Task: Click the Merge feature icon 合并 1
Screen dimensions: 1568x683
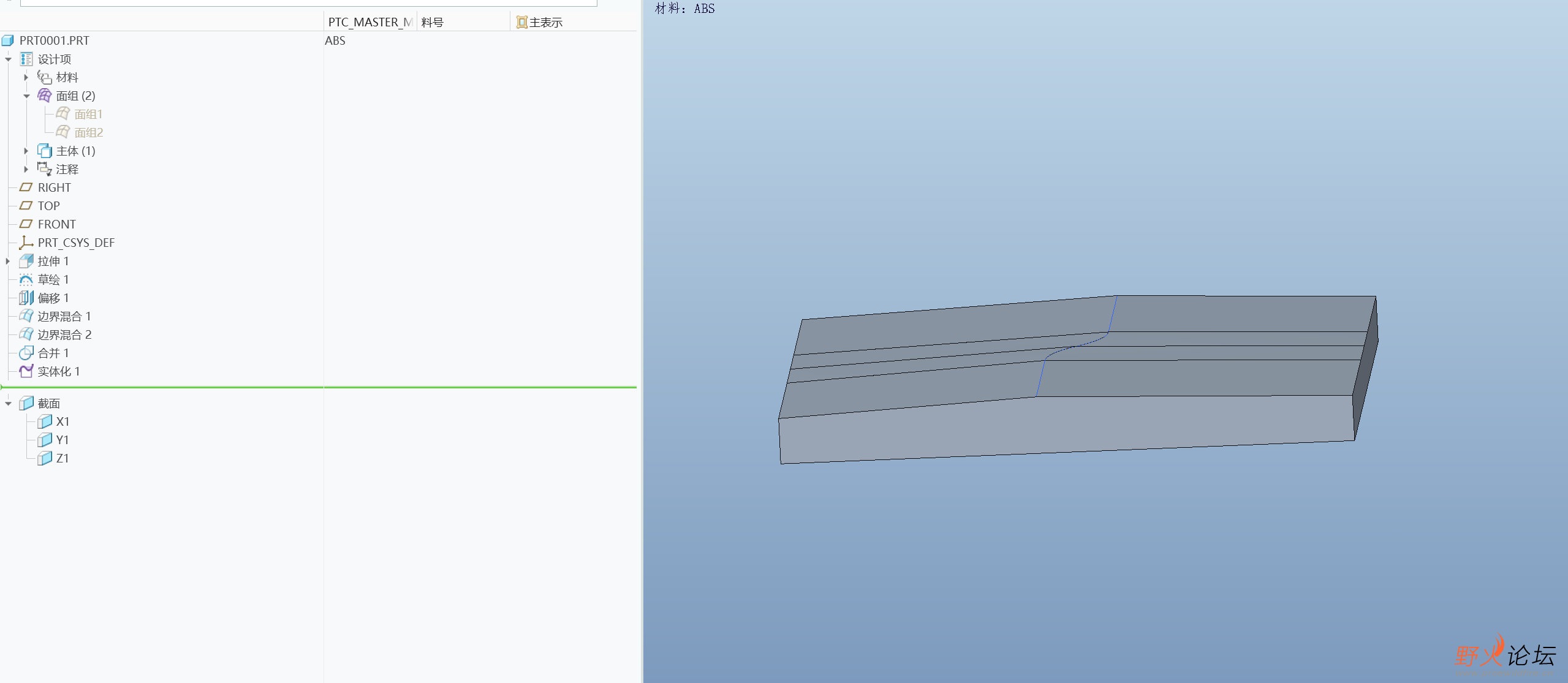Action: click(26, 353)
